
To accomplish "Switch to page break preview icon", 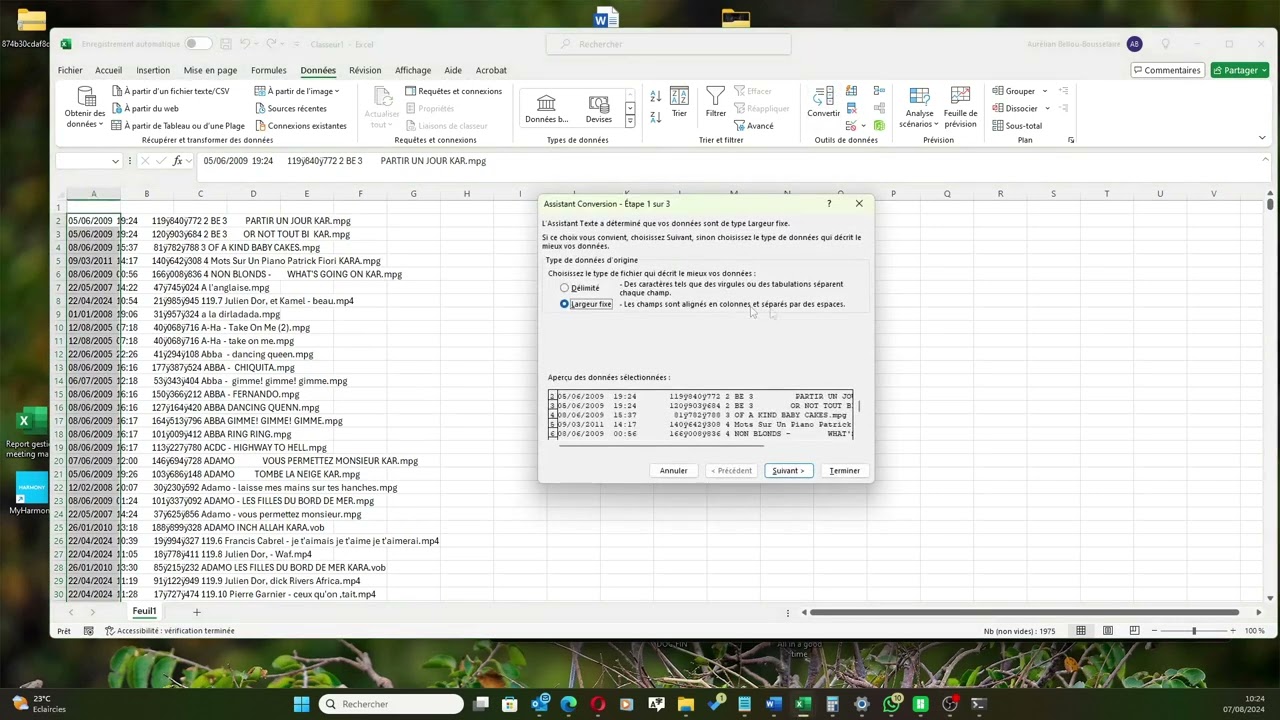I will [1134, 631].
